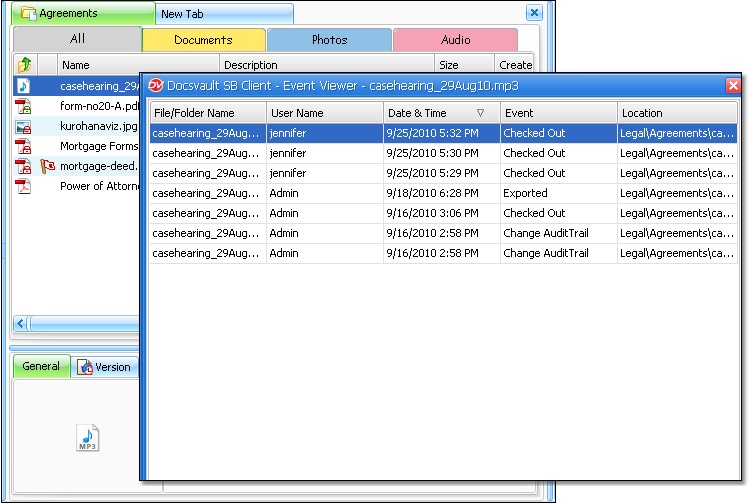
Task: Sort by Event column header
Action: [558, 113]
